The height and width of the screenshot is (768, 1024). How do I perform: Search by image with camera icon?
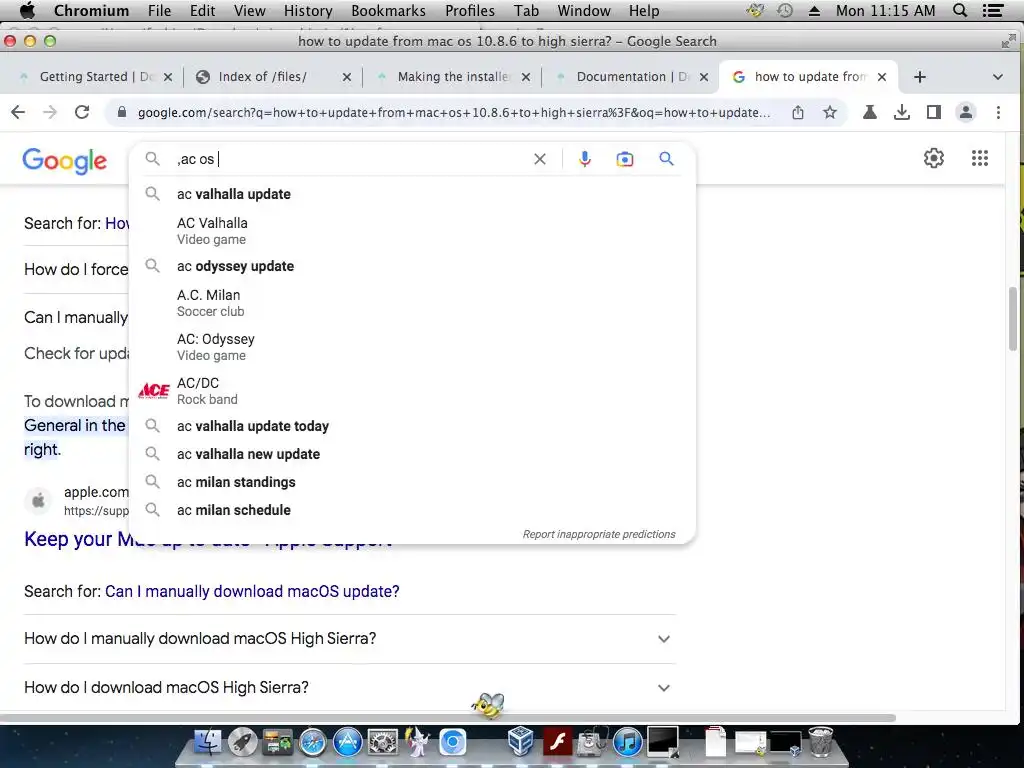click(624, 159)
